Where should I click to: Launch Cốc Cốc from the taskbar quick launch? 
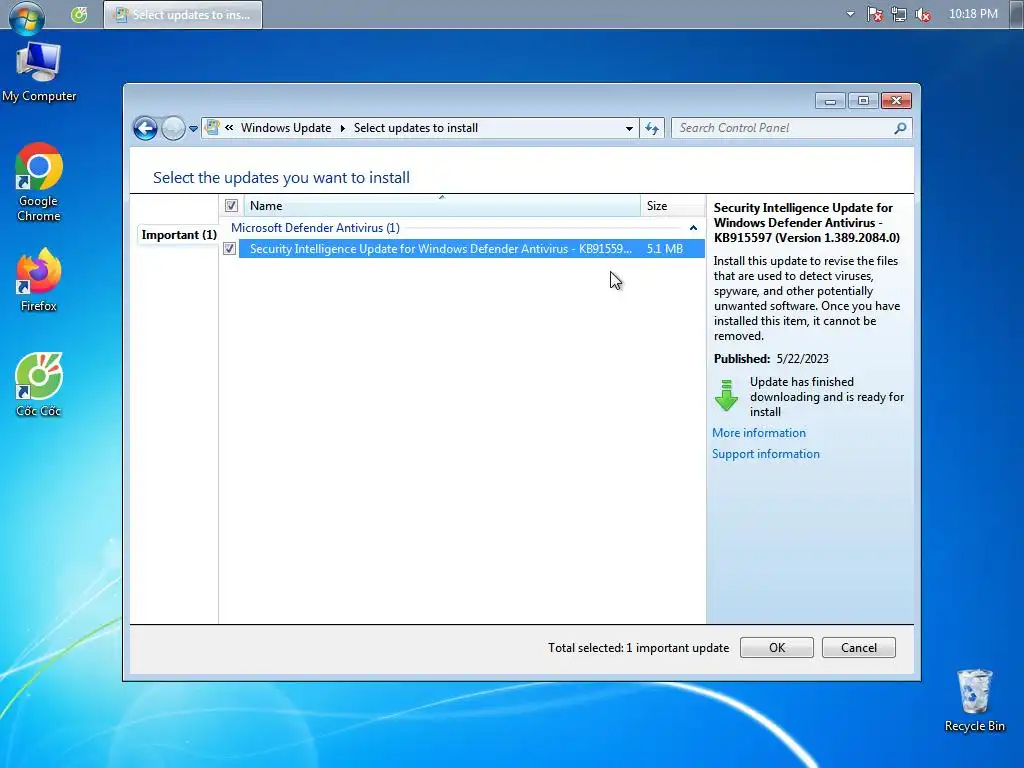[79, 14]
